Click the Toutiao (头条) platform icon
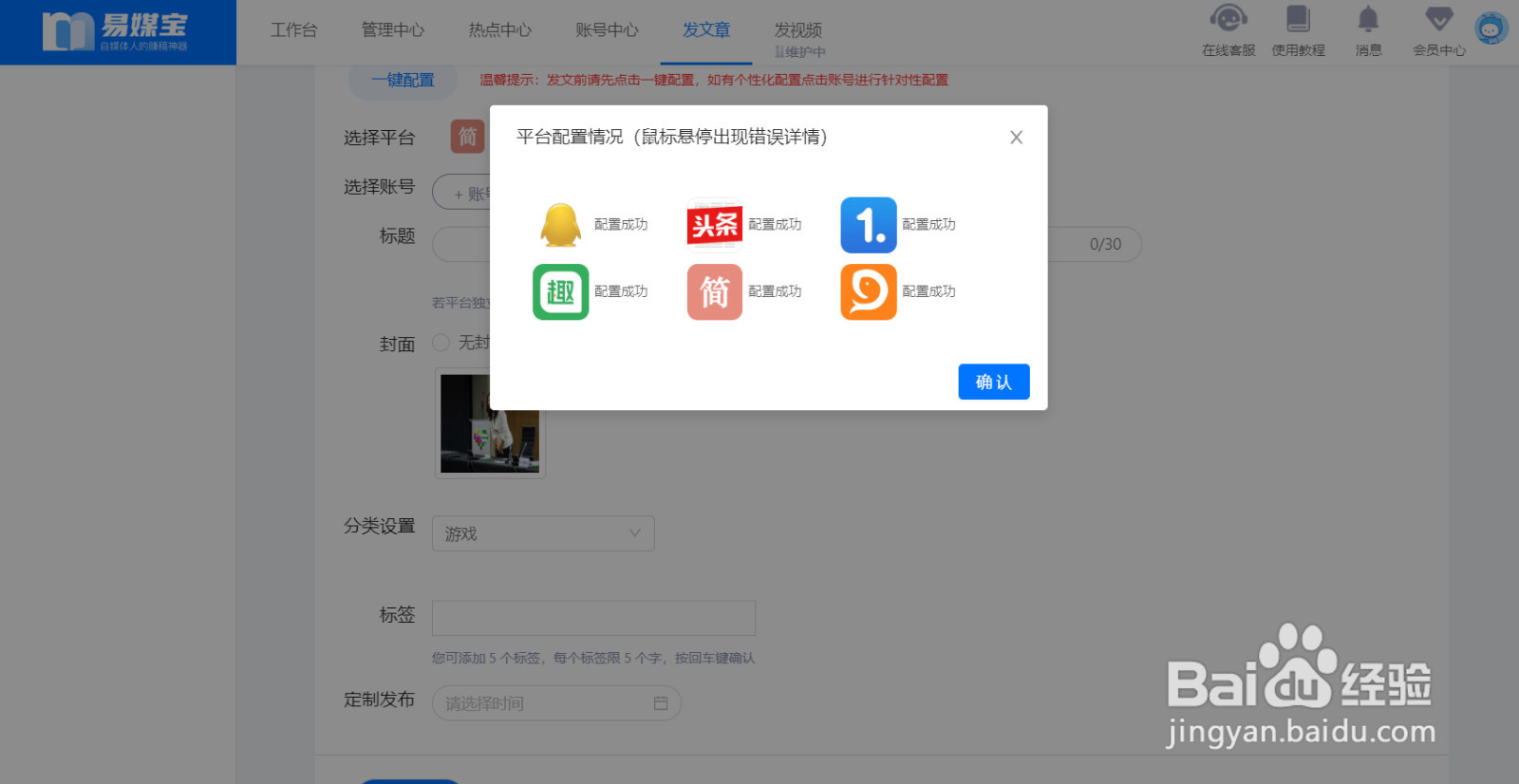Screen dimensions: 1519x784 coord(714,225)
